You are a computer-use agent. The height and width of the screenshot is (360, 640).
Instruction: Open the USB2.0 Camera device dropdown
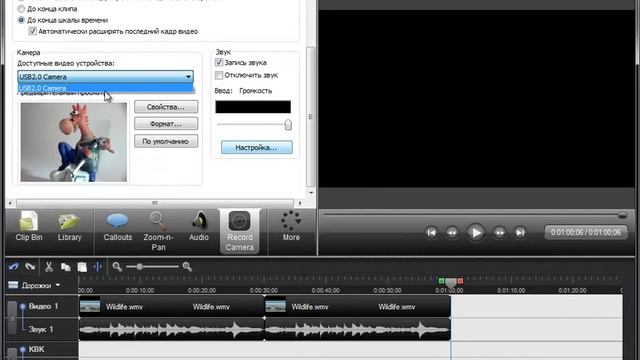point(105,77)
